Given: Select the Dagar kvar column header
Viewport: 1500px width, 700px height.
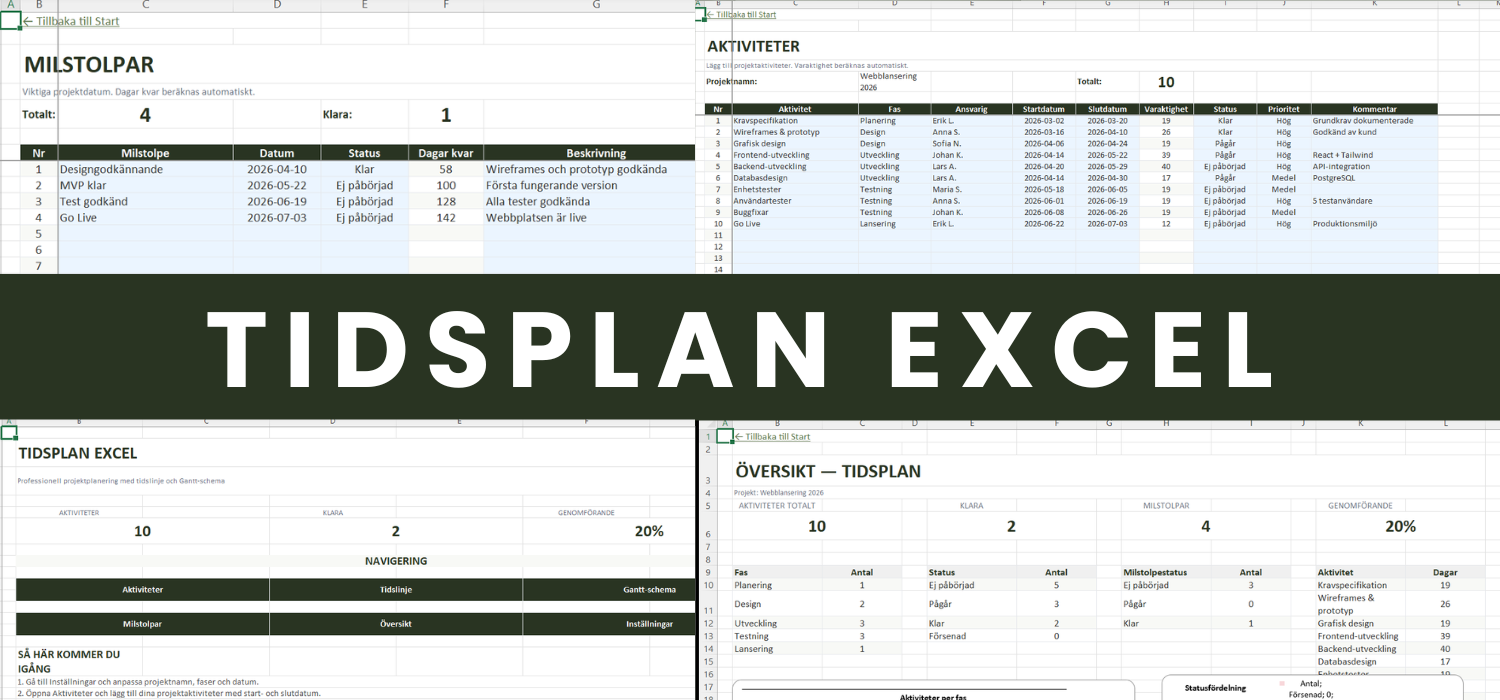Looking at the screenshot, I should 446,153.
